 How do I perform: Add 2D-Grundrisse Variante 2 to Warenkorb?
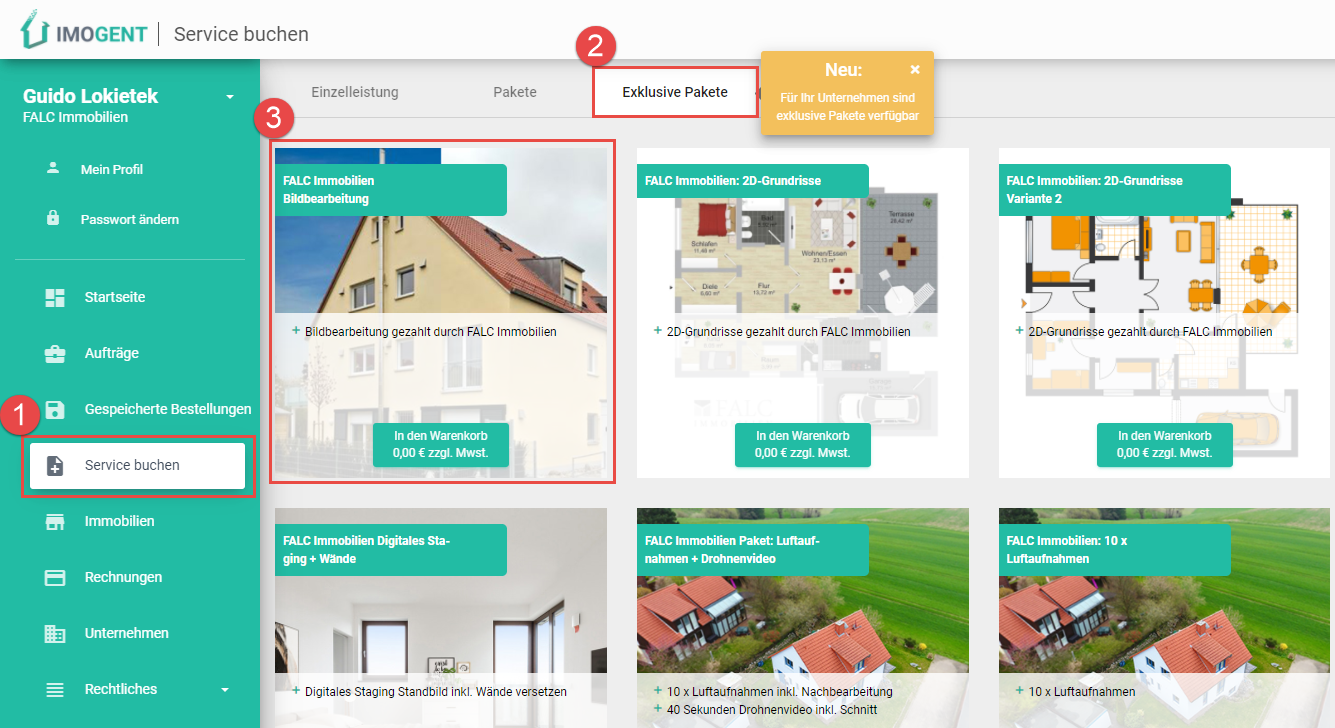[x=1164, y=444]
